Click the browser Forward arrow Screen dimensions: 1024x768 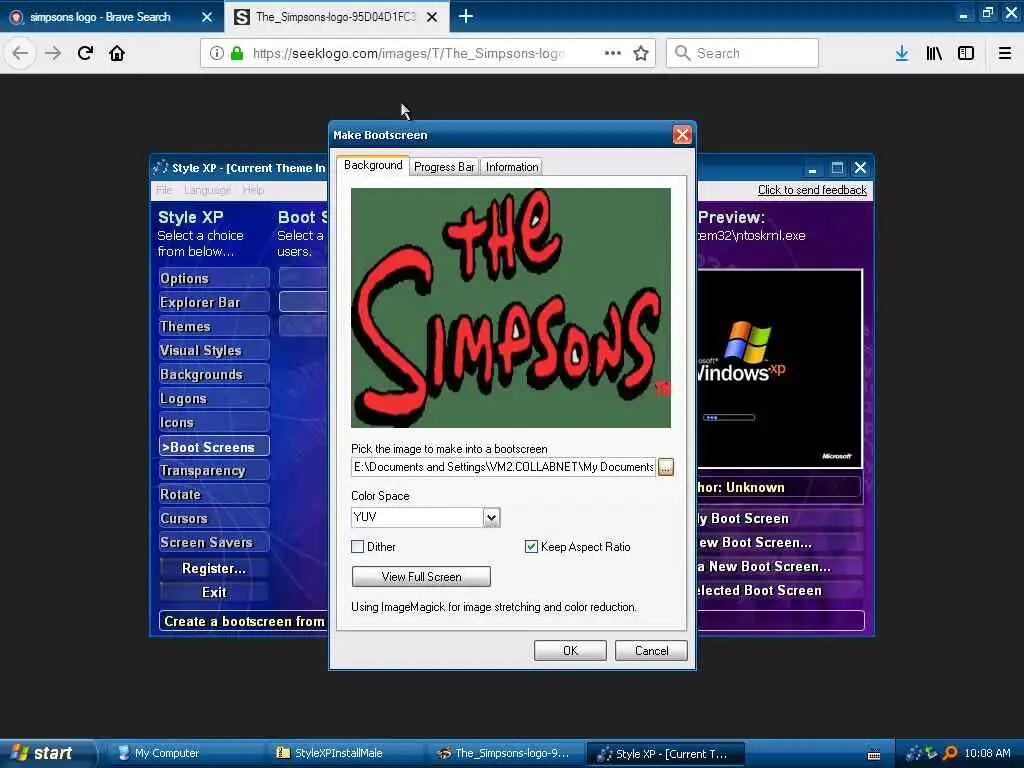click(53, 53)
